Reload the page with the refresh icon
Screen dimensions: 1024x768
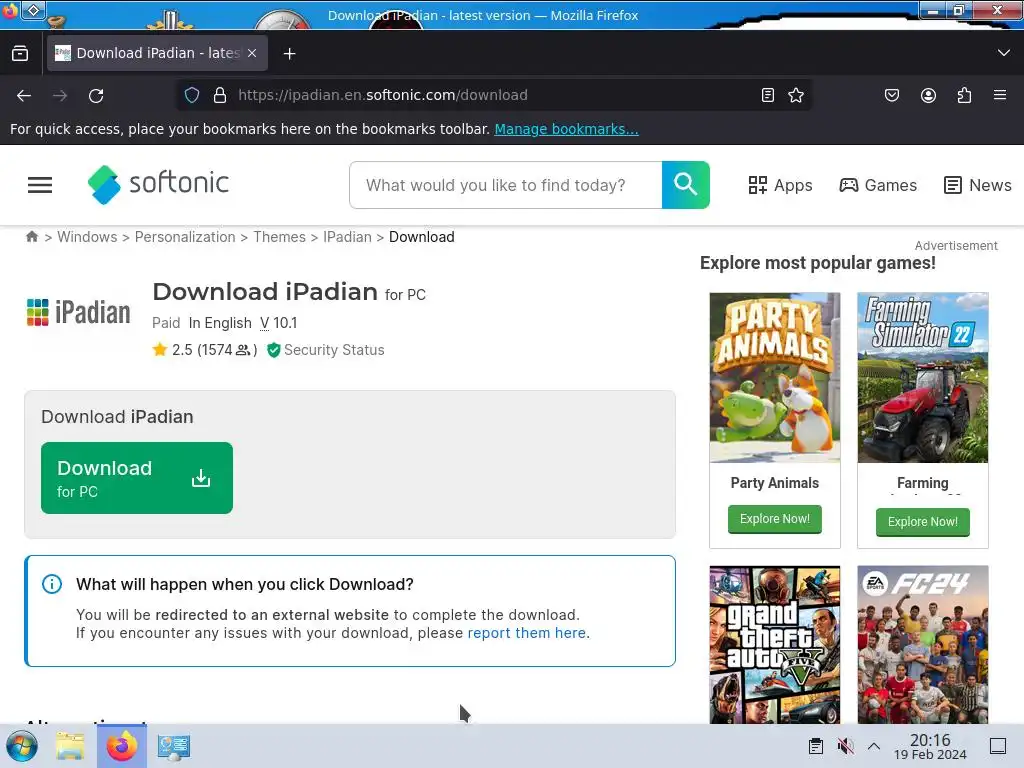(x=96, y=95)
